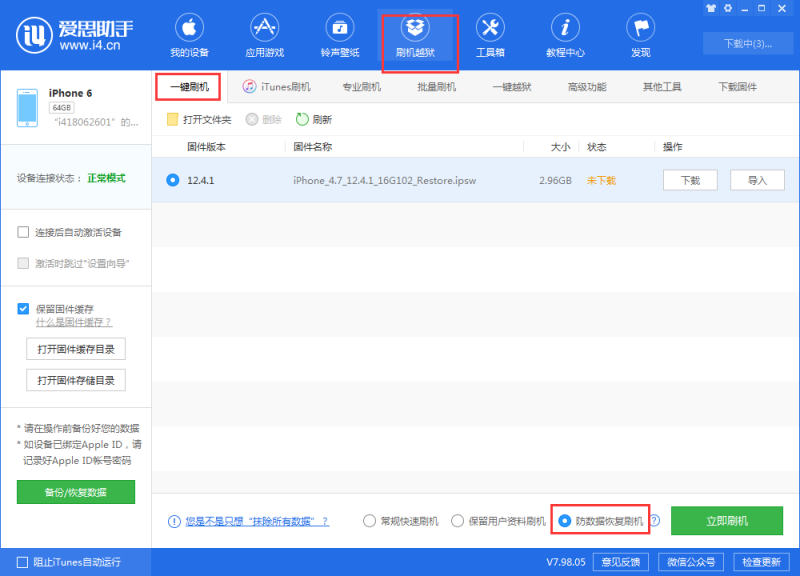Select 常规快速刷机 radio option
The width and height of the screenshot is (800, 576).
369,521
